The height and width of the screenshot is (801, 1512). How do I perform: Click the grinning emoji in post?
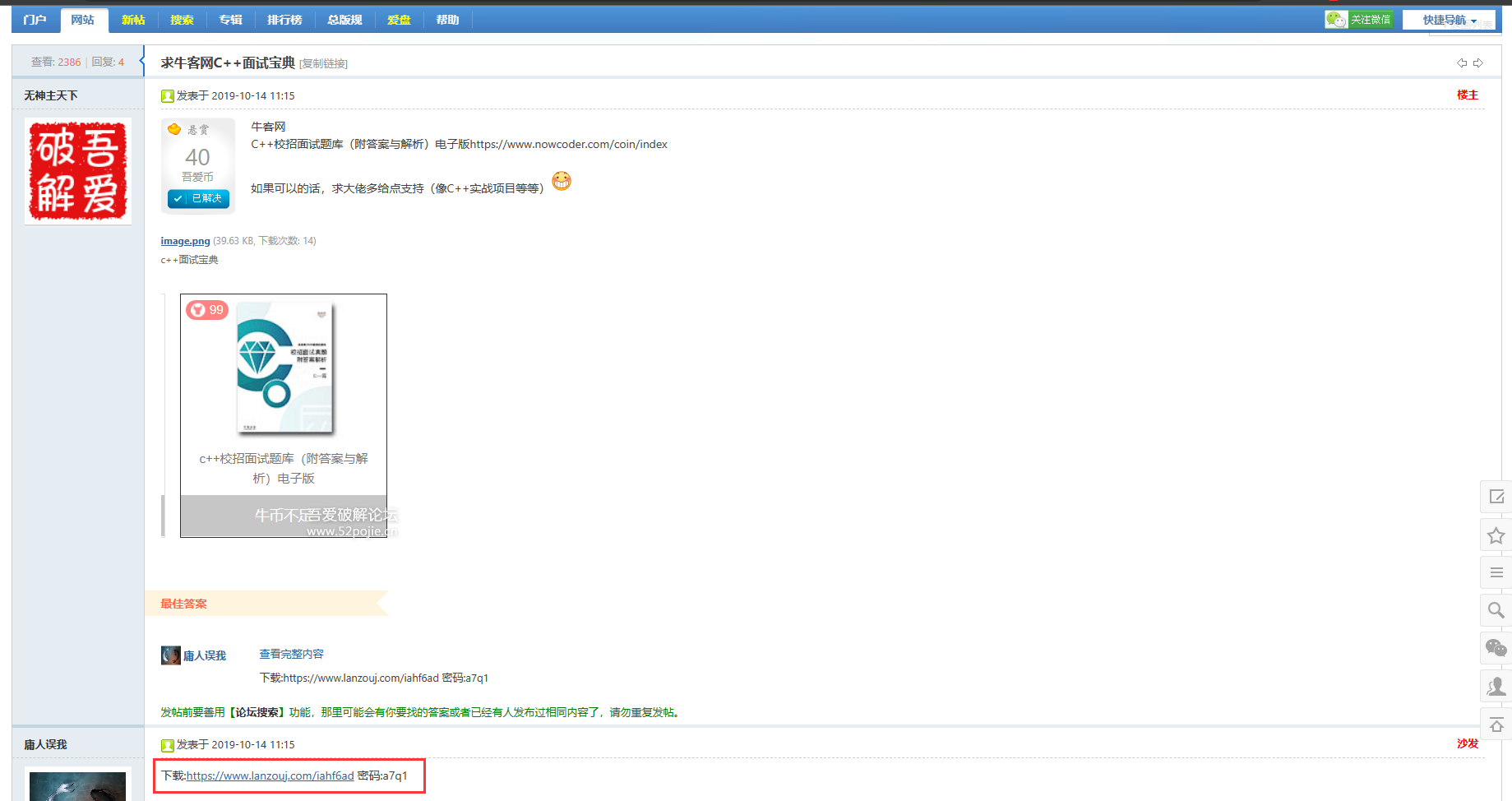[562, 181]
